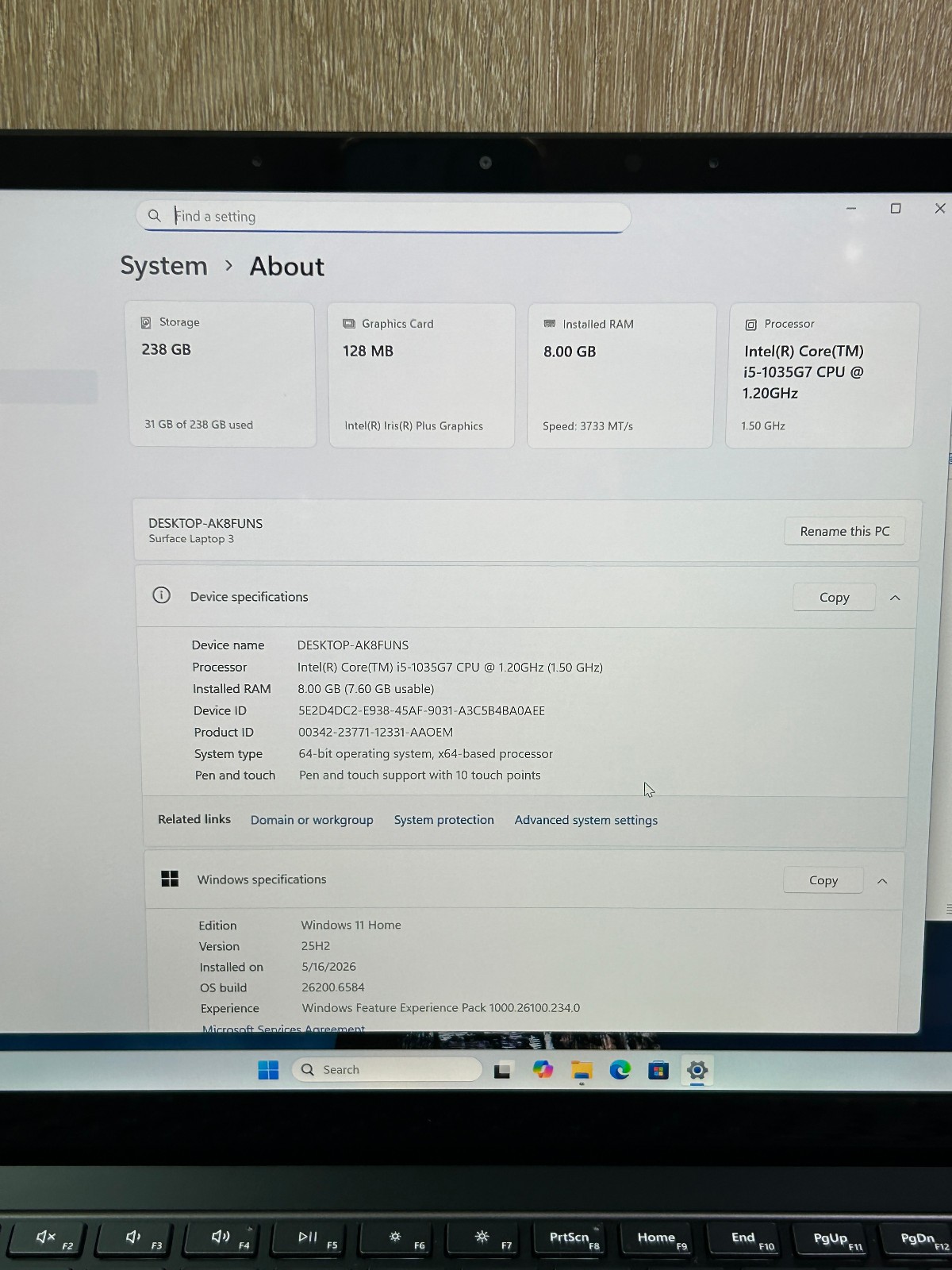
Task: Select the 31 GB of 238 GB used text
Action: point(198,425)
